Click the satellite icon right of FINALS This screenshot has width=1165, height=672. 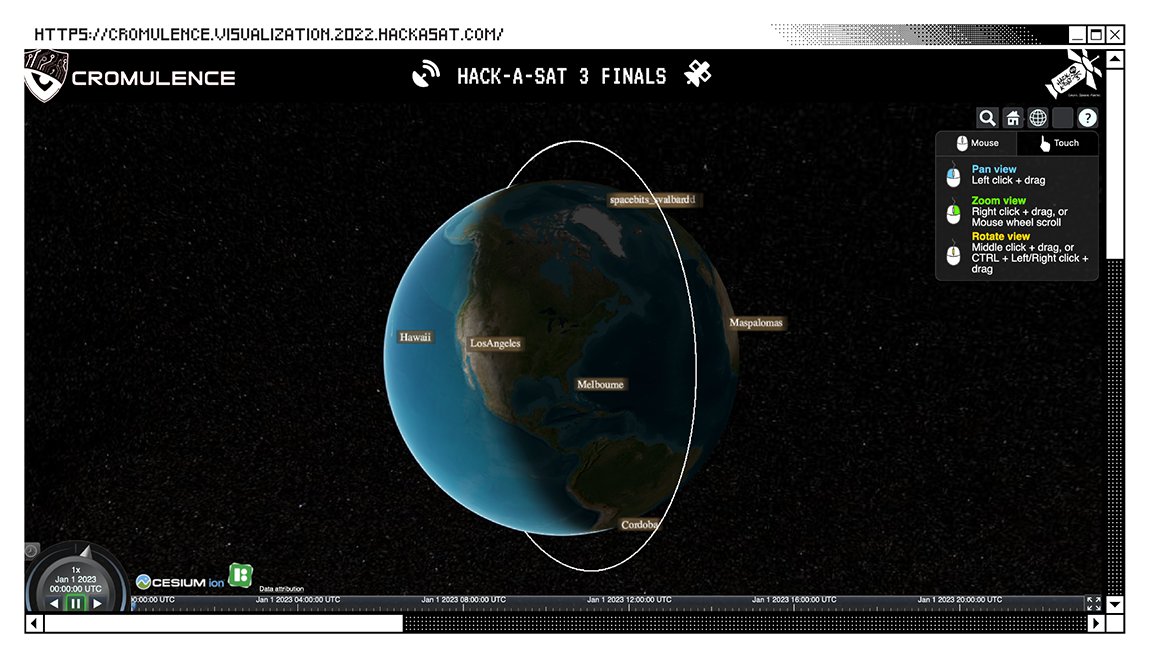click(698, 74)
